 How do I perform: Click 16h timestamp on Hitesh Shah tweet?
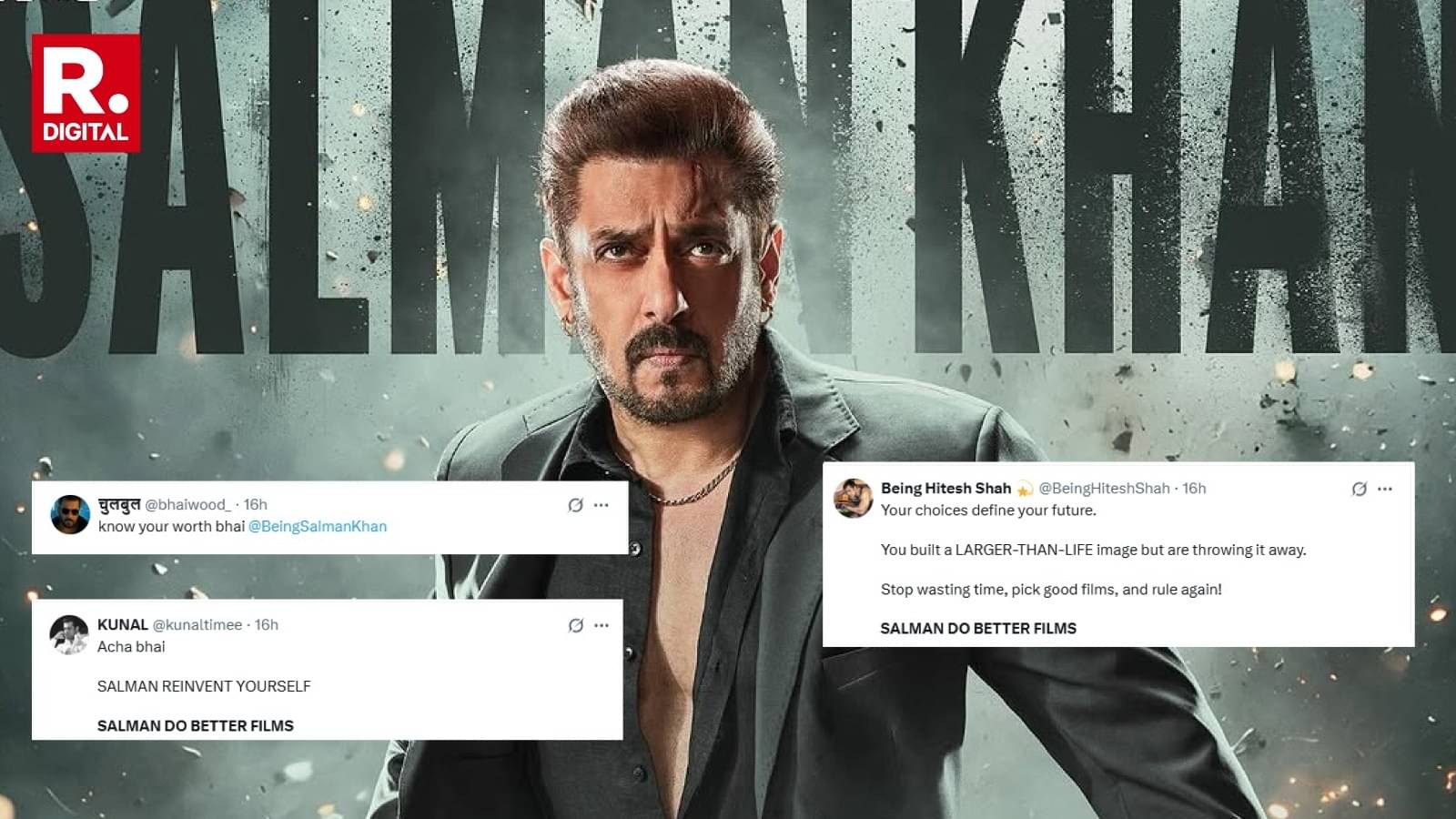coord(1194,488)
